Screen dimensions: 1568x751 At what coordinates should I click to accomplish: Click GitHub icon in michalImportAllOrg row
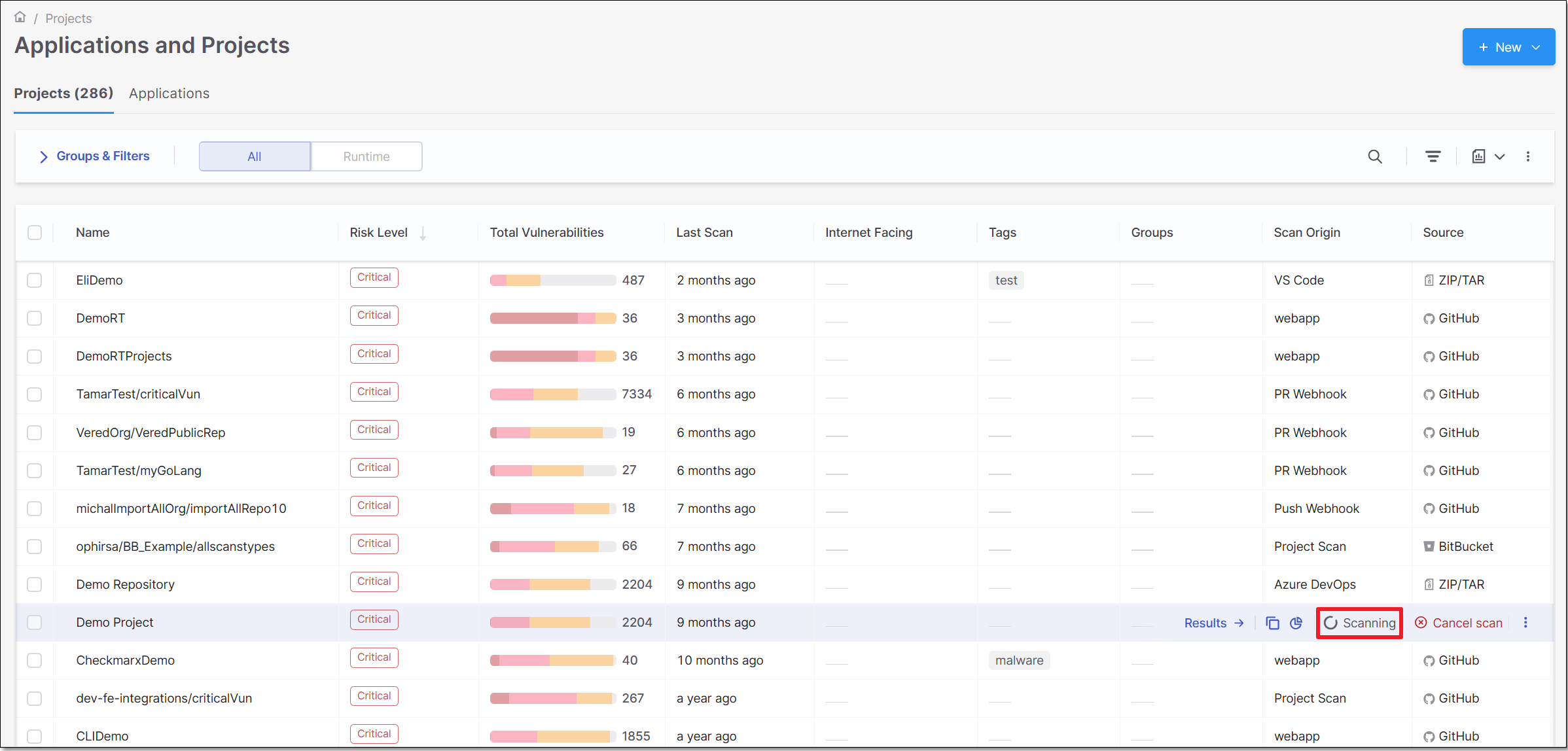pyautogui.click(x=1429, y=509)
